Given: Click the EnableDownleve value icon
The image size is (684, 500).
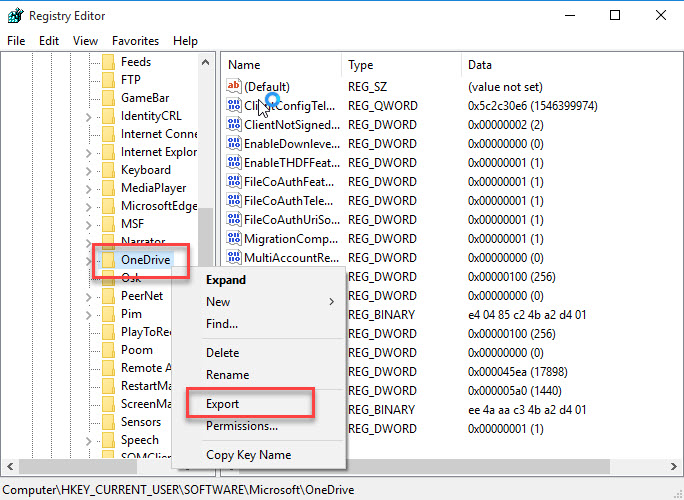Looking at the screenshot, I should [234, 143].
